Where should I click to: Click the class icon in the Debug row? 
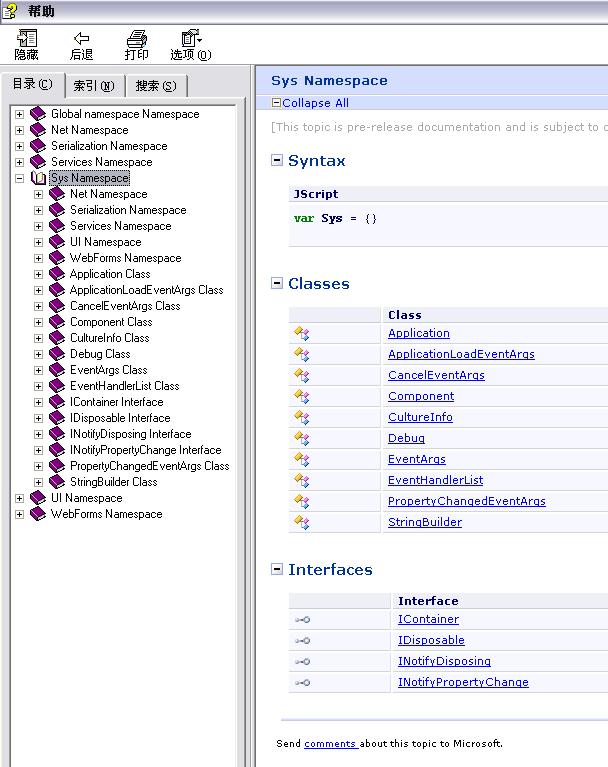(302, 439)
